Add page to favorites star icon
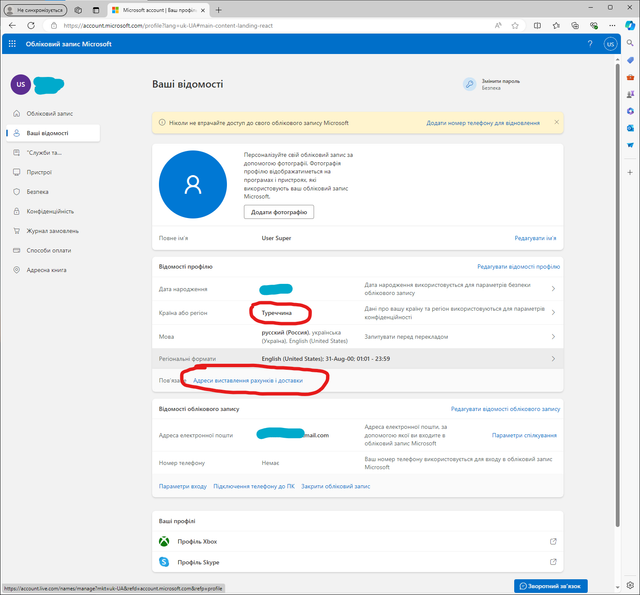Screen dimensions: 640x595 click(515, 25)
